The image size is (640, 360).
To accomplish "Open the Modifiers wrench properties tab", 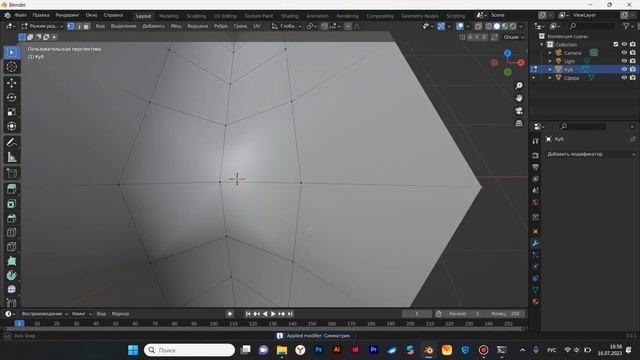I will tap(536, 243).
